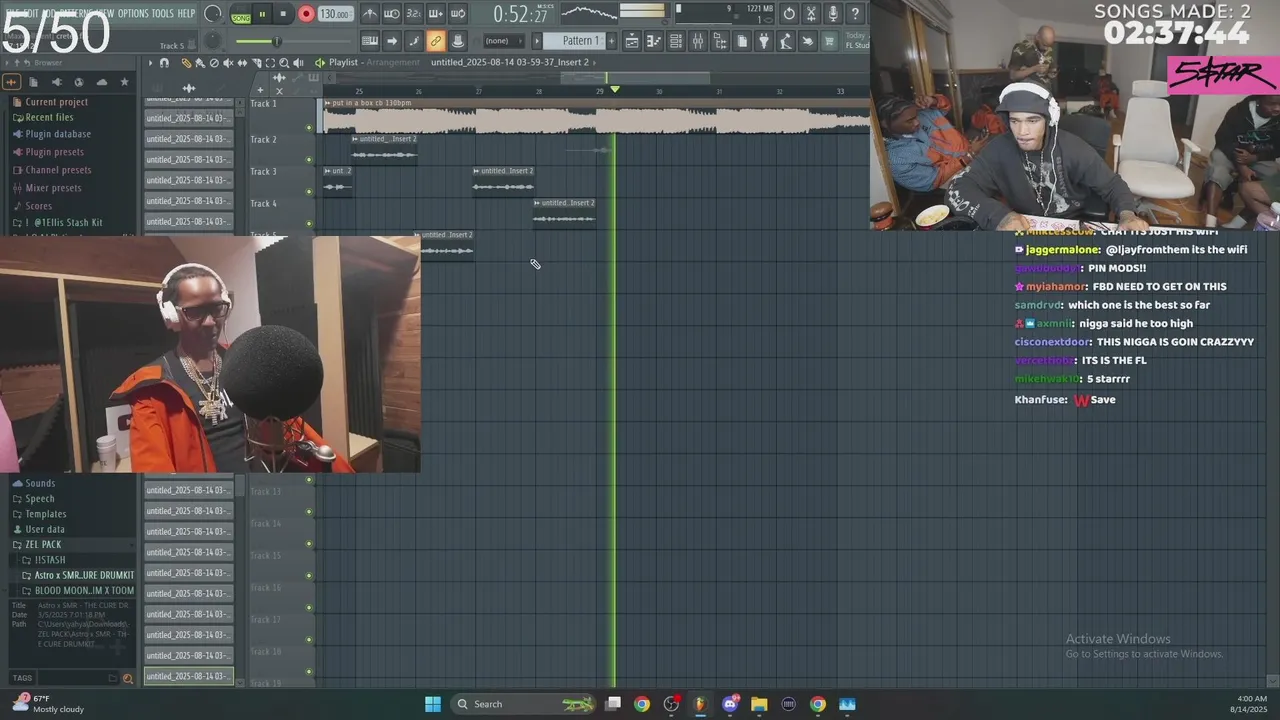
Task: Open the Browser cloud tab icon
Action: 102,82
